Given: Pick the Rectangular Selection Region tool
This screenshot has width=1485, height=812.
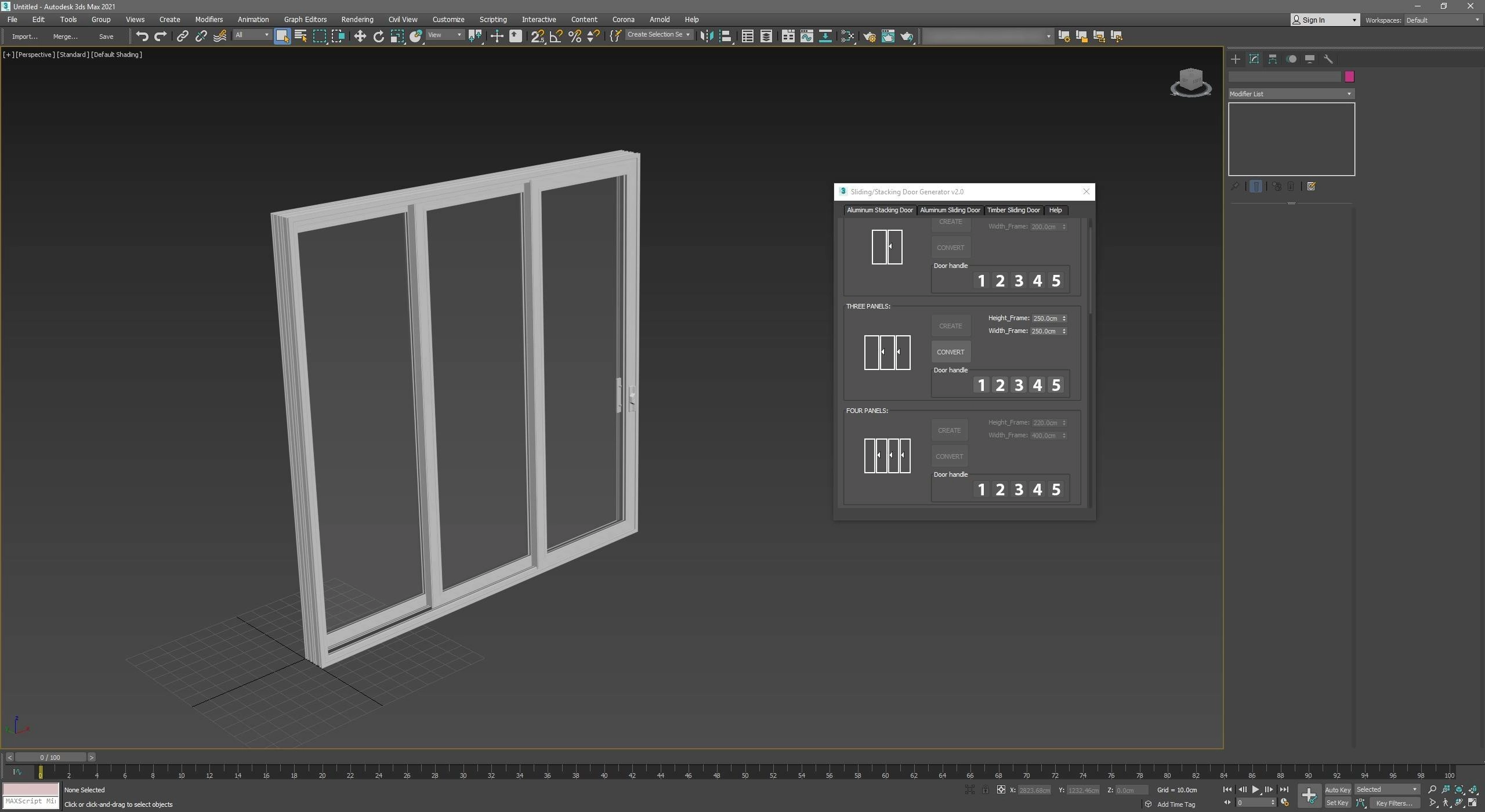Looking at the screenshot, I should (320, 36).
